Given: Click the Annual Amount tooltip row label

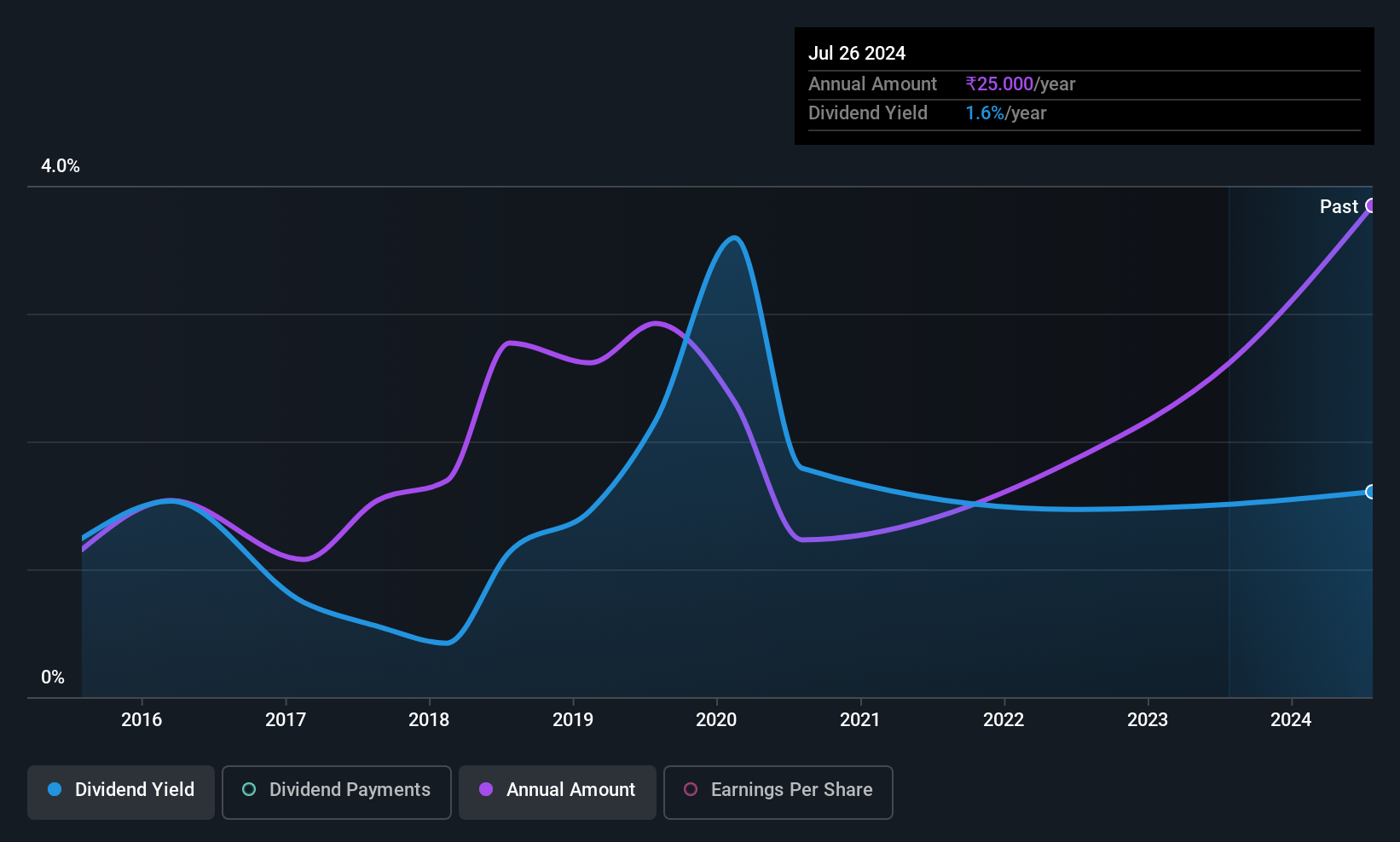Looking at the screenshot, I should pos(872,84).
